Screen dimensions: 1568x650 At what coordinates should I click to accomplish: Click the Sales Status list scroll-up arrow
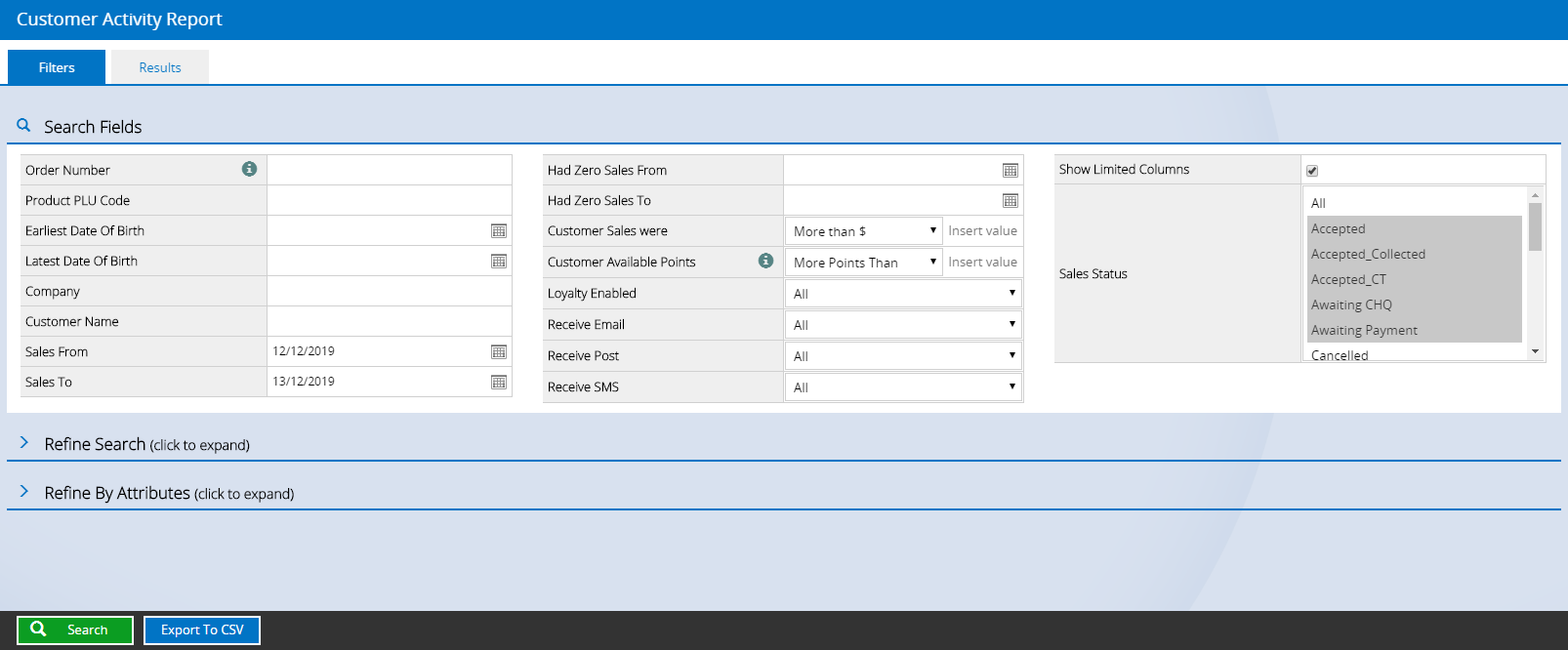[1535, 195]
